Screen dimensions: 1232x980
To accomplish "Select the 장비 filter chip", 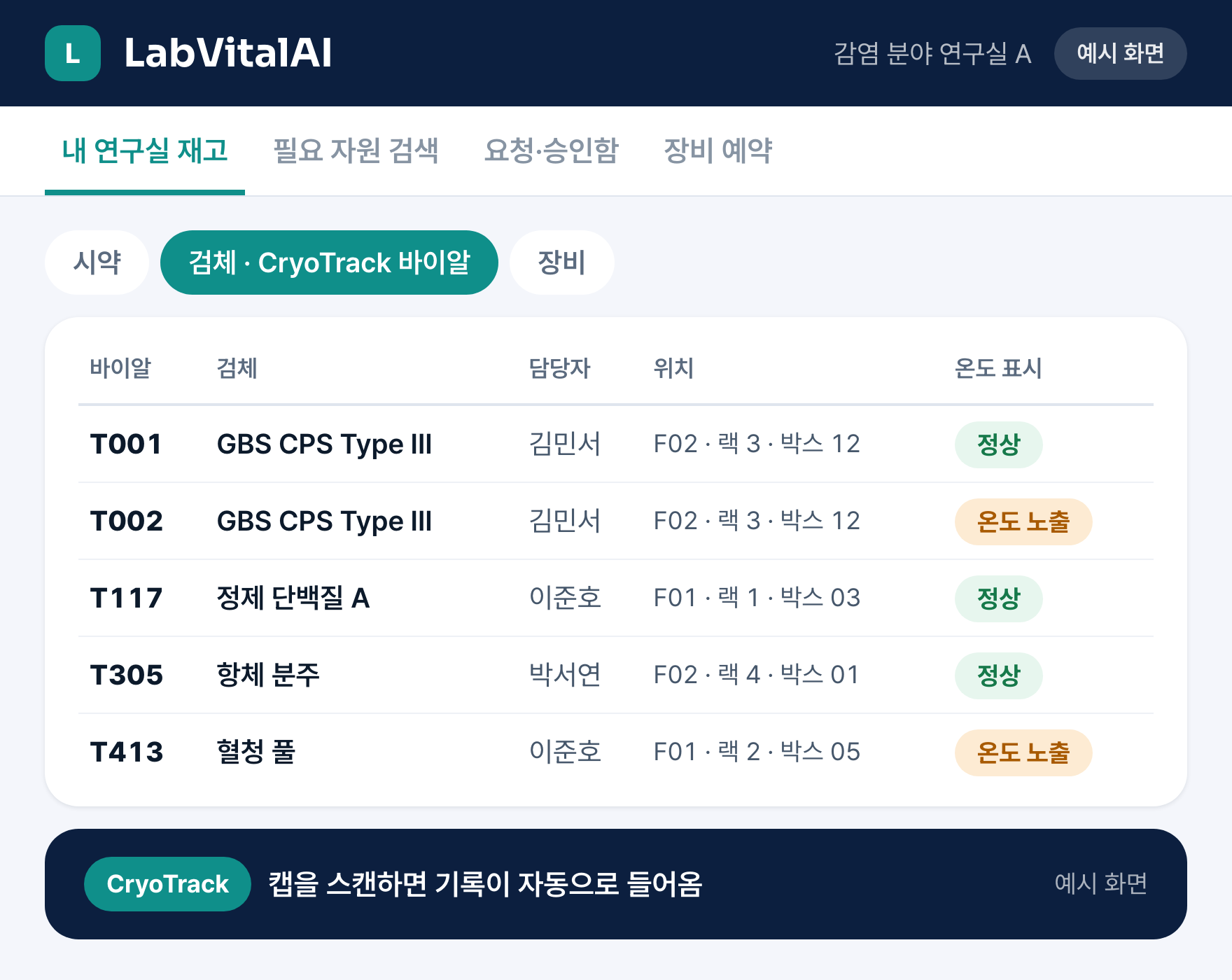I will 561,262.
